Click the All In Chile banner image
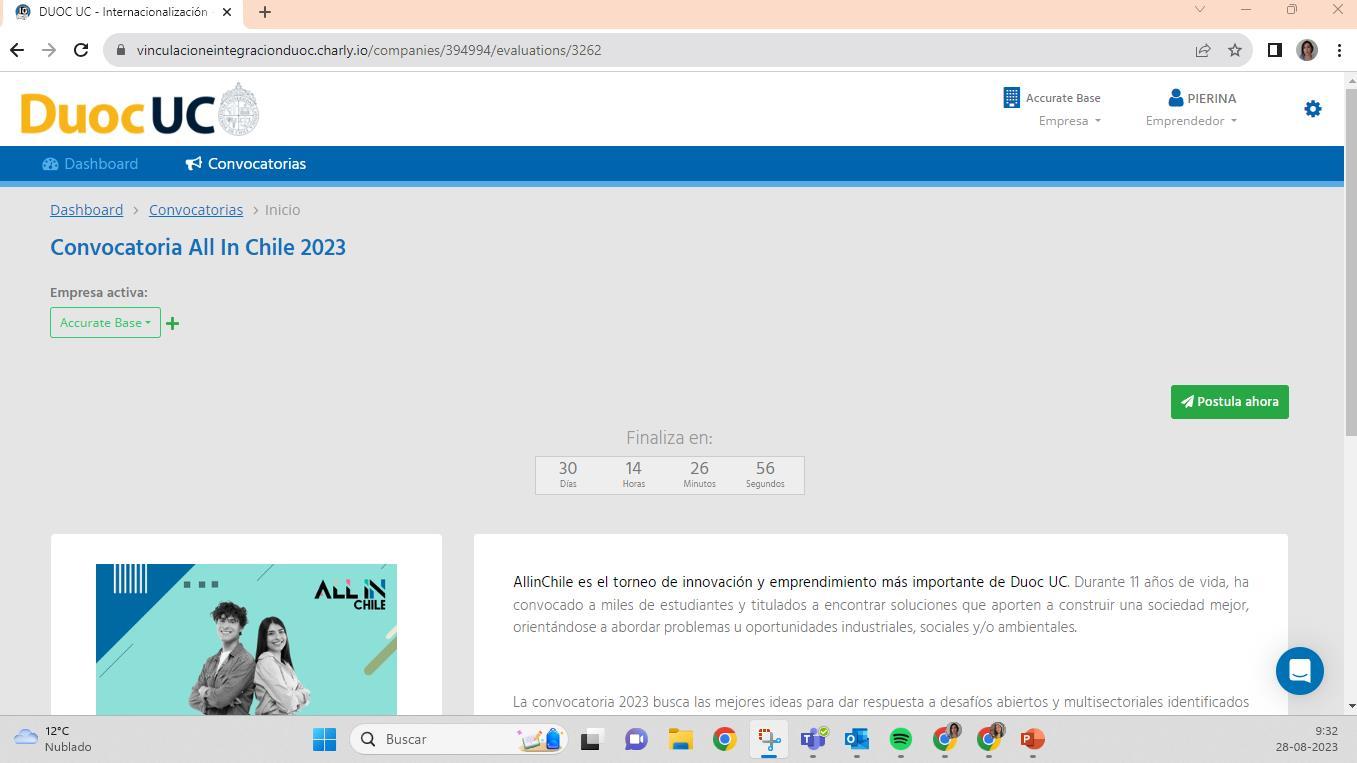 [x=246, y=639]
